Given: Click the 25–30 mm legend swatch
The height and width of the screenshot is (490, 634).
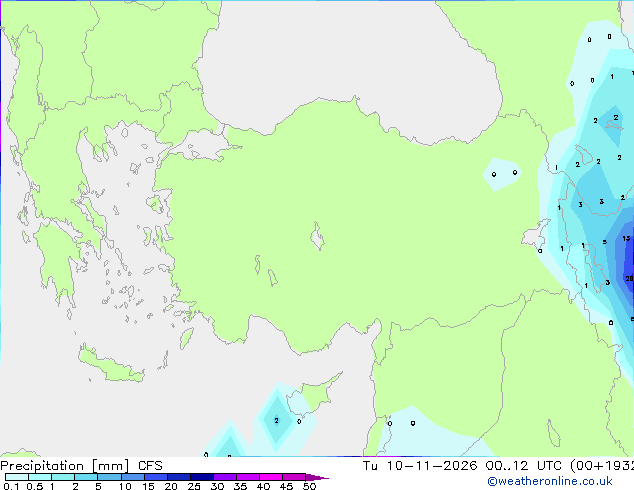Looking at the screenshot, I should [202, 477].
